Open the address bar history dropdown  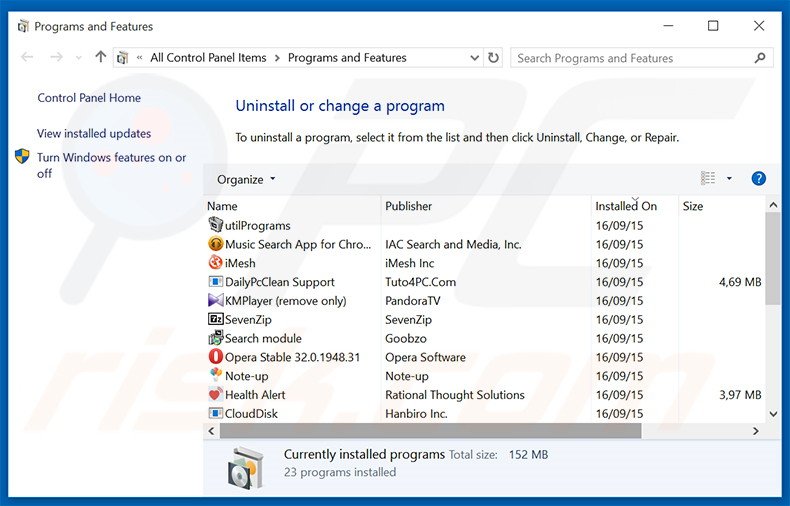[474, 58]
